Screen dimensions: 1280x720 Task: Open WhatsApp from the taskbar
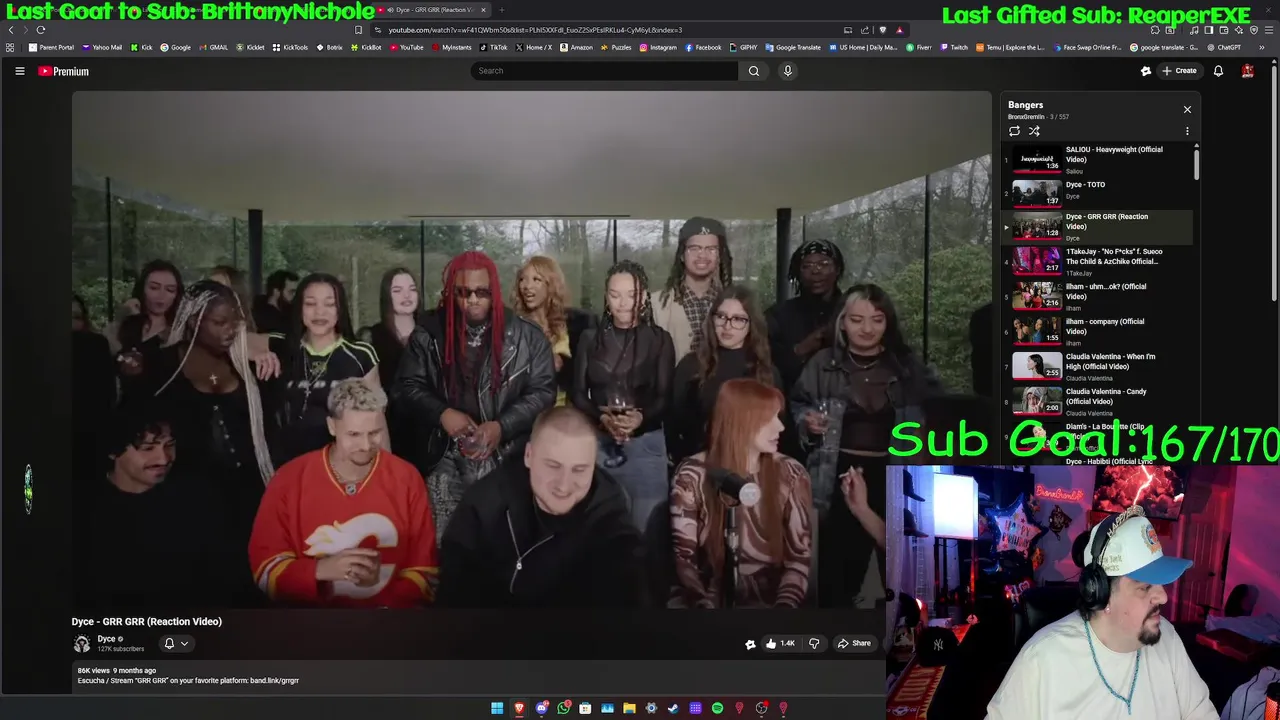[563, 708]
